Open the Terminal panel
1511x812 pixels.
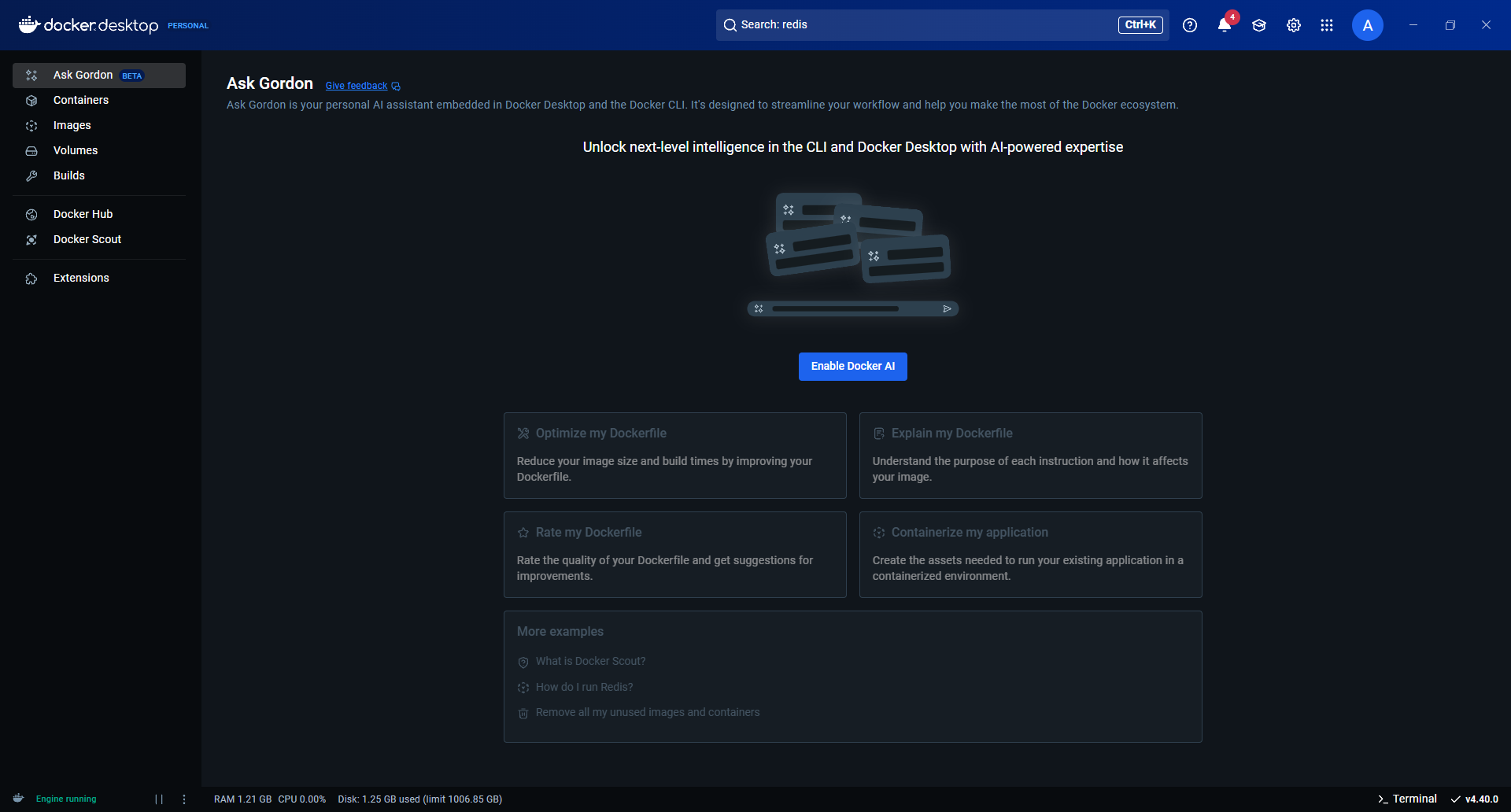point(1407,799)
